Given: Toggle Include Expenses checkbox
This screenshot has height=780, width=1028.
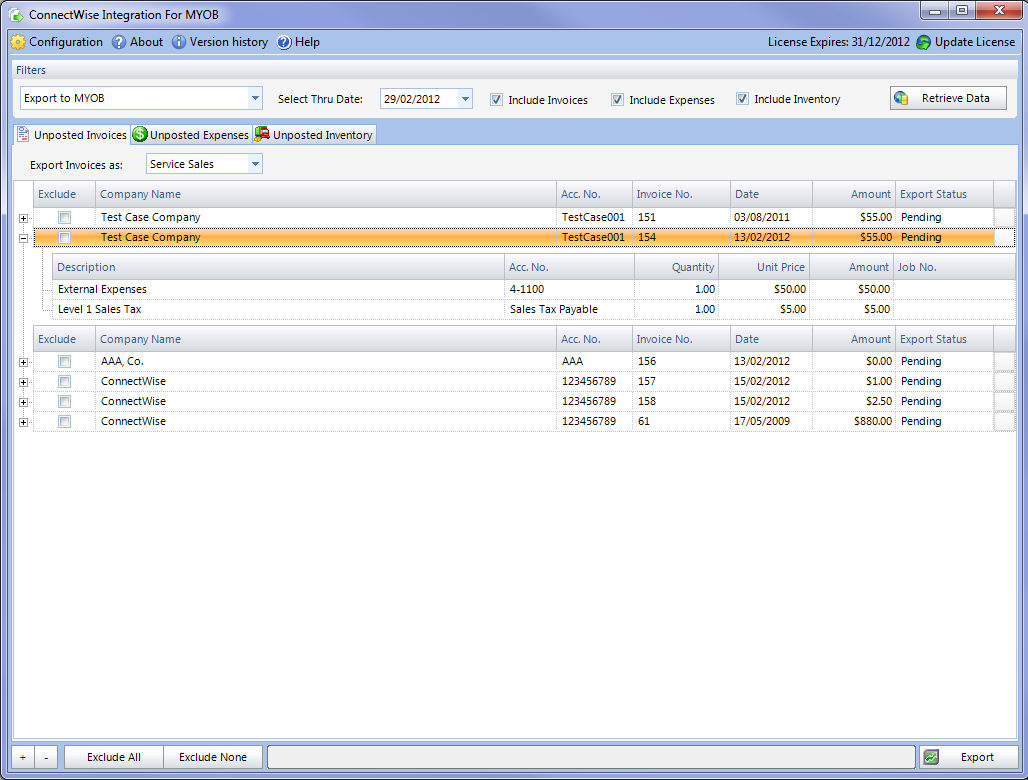Looking at the screenshot, I should click(x=617, y=100).
